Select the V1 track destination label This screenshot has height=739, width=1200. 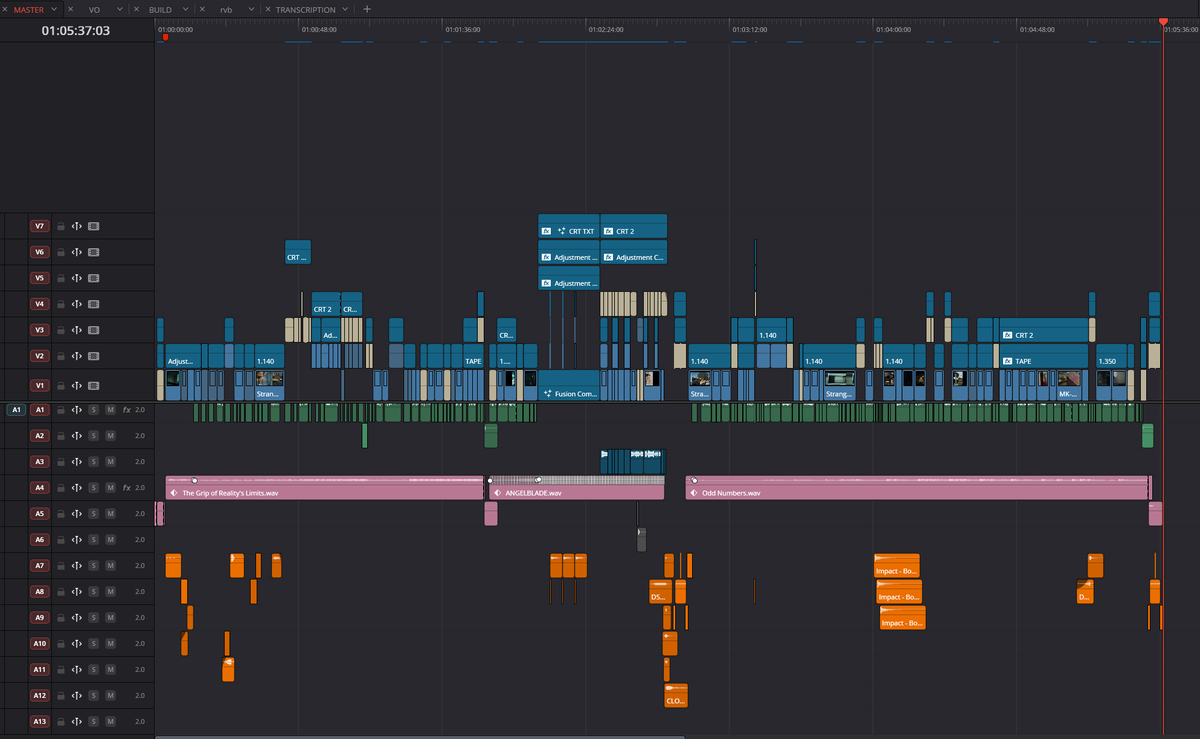[x=39, y=385]
